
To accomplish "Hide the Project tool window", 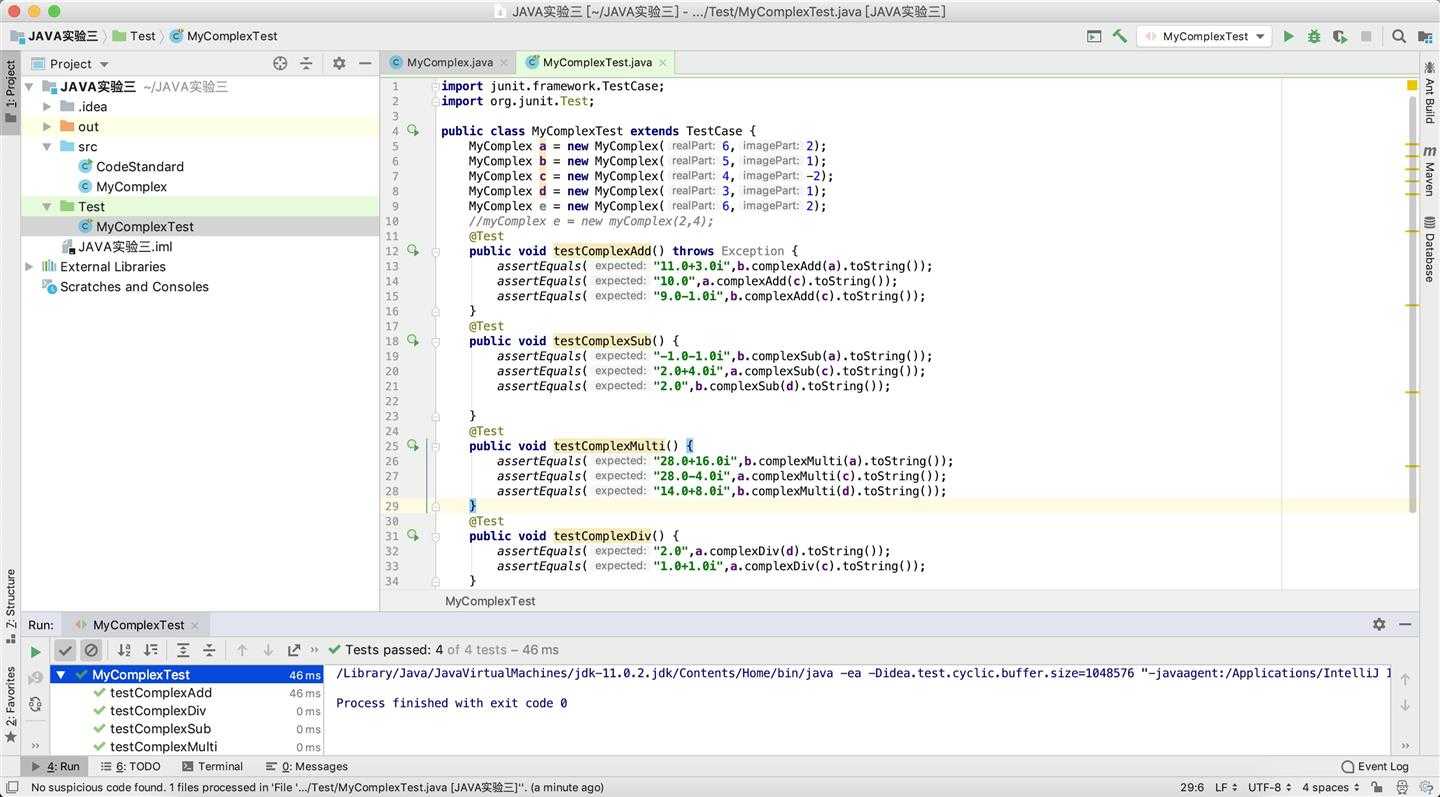I will [365, 63].
